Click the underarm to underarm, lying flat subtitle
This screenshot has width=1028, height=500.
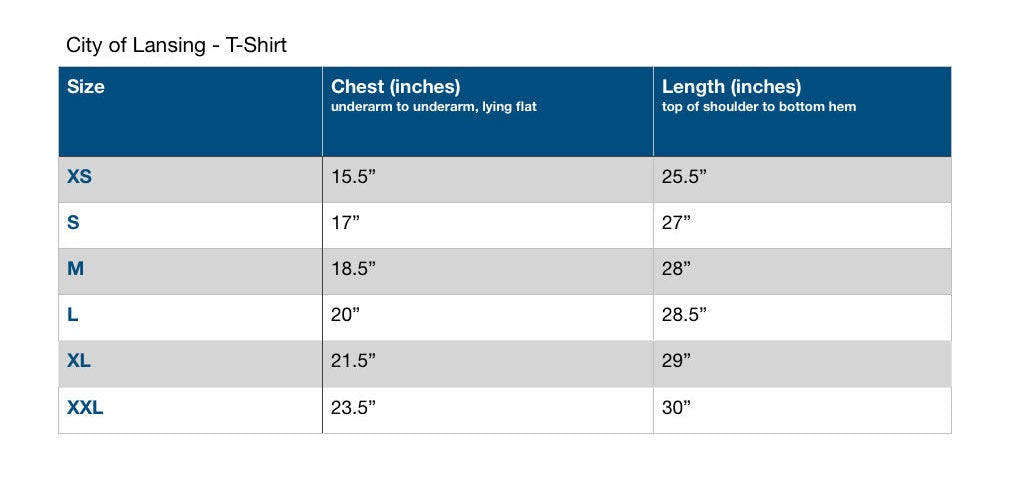[433, 107]
